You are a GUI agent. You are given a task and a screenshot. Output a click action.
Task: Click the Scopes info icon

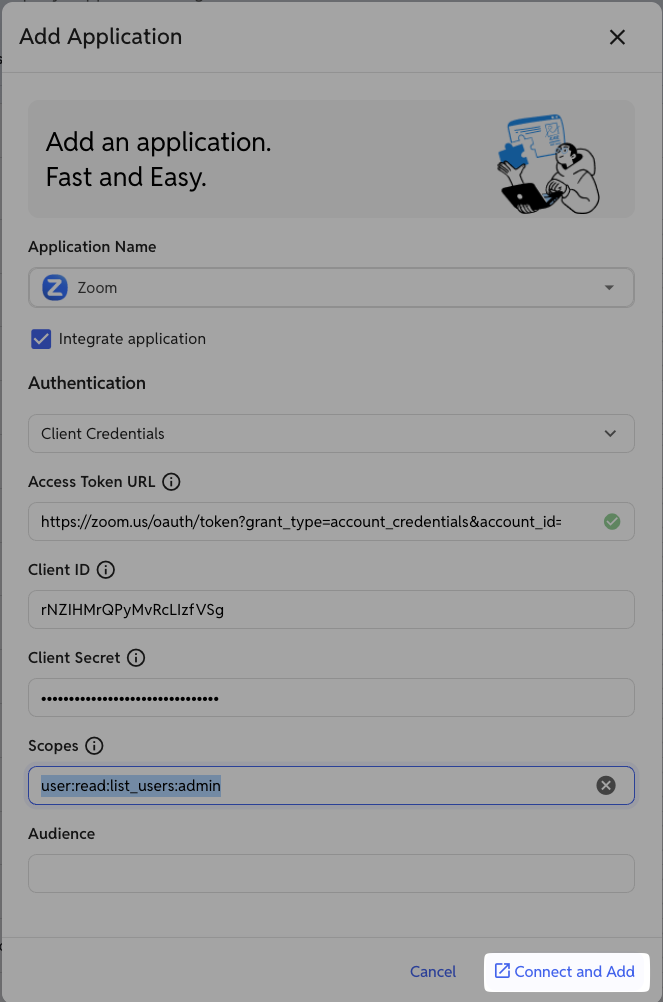click(95, 746)
